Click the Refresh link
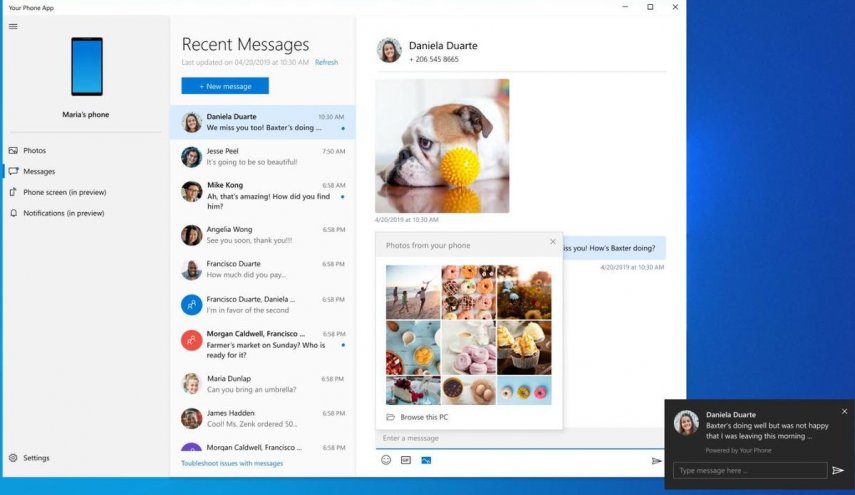The height and width of the screenshot is (495, 855). pyautogui.click(x=326, y=62)
